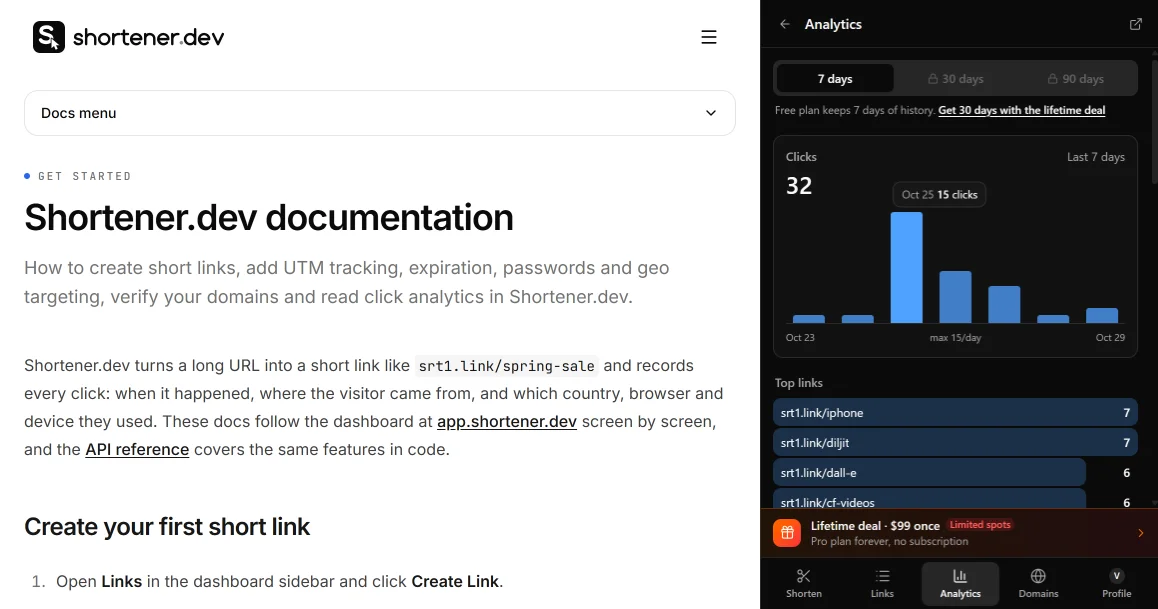The height and width of the screenshot is (609, 1158).
Task: Click the Oct 27 chart bar
Action: click(1004, 305)
